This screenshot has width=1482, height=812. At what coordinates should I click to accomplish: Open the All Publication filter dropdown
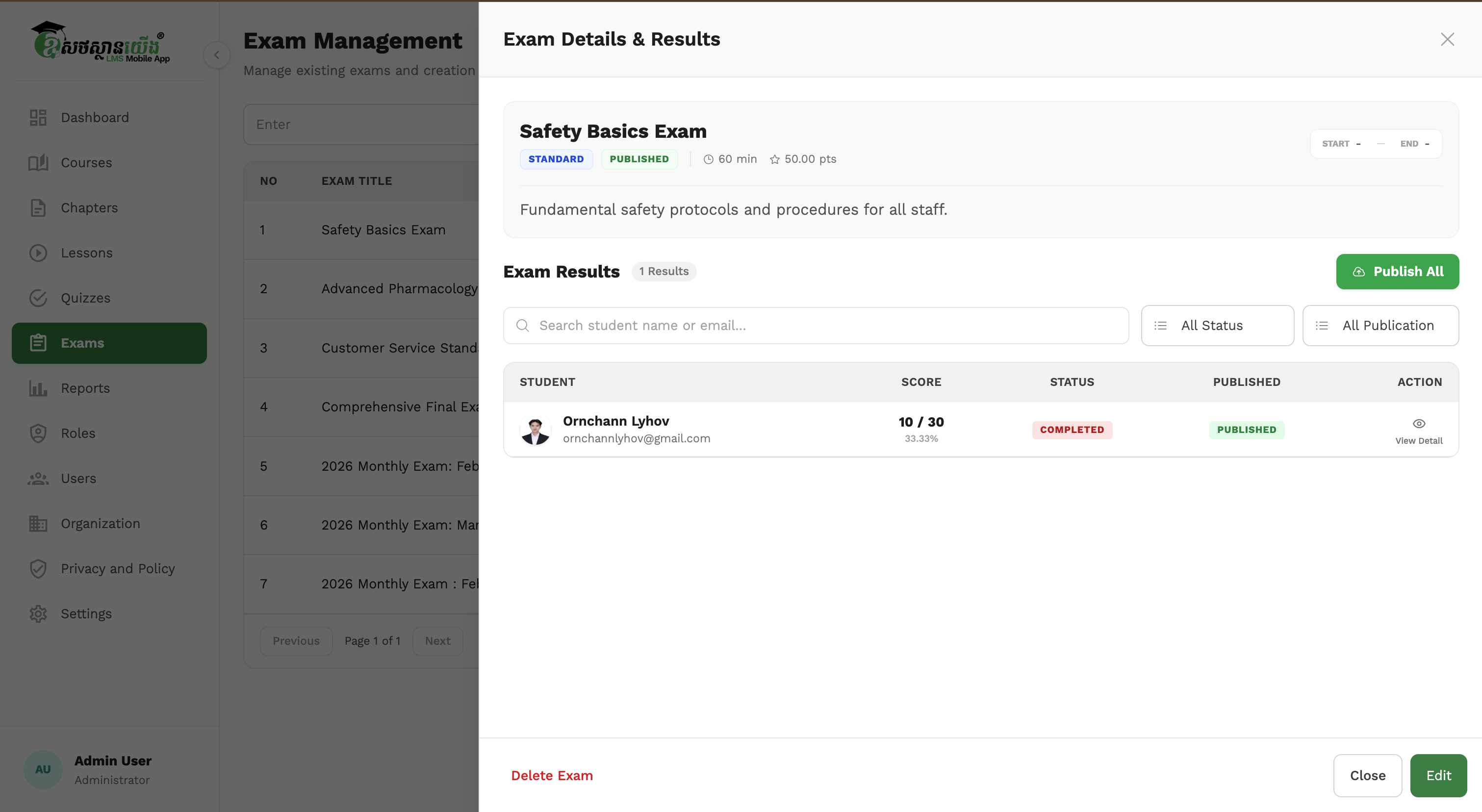pos(1381,325)
